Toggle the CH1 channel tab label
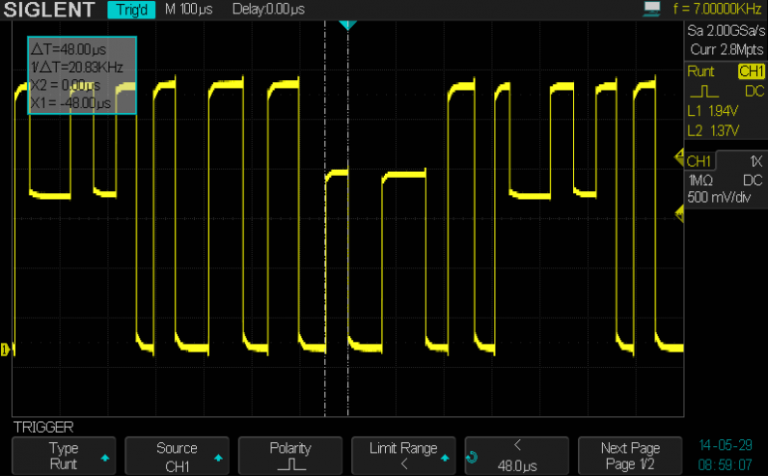 [x=700, y=161]
